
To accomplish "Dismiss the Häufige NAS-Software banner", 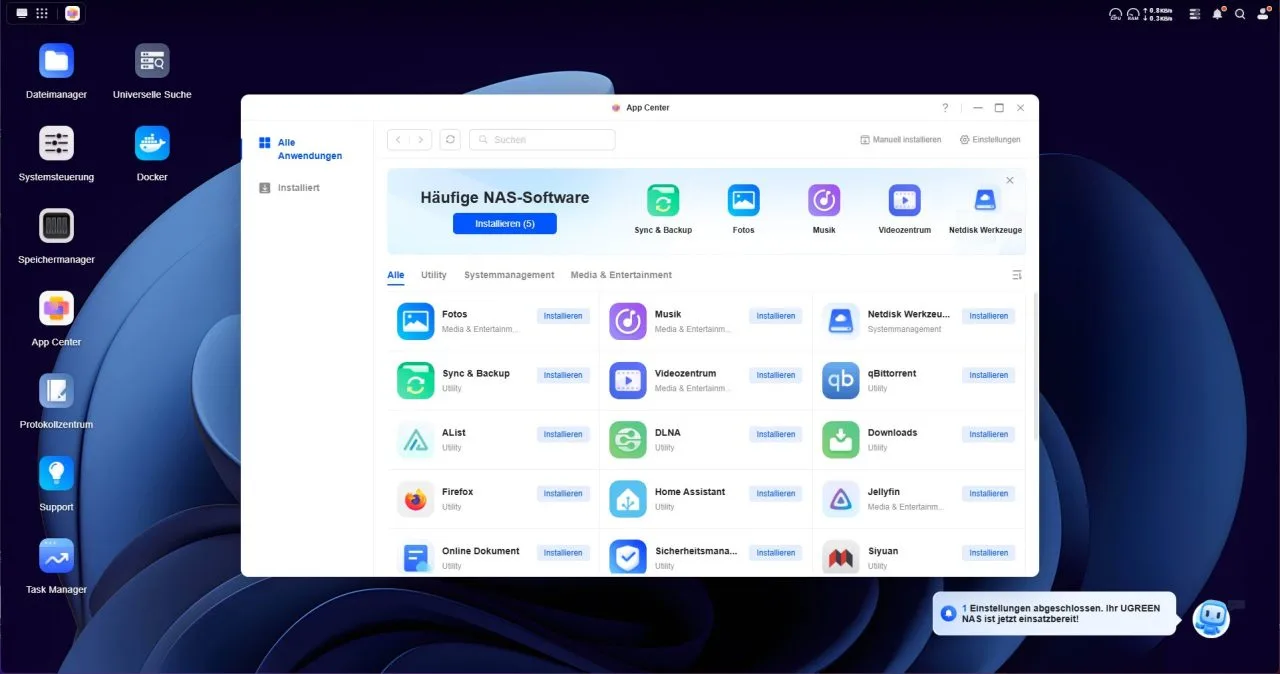I will click(1010, 180).
